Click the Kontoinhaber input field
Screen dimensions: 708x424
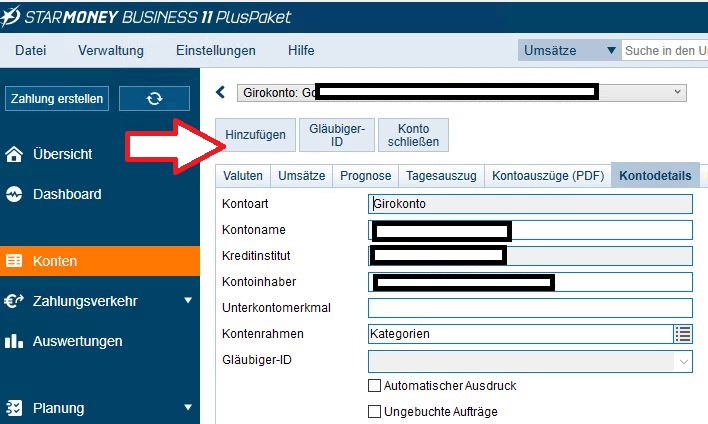point(530,282)
